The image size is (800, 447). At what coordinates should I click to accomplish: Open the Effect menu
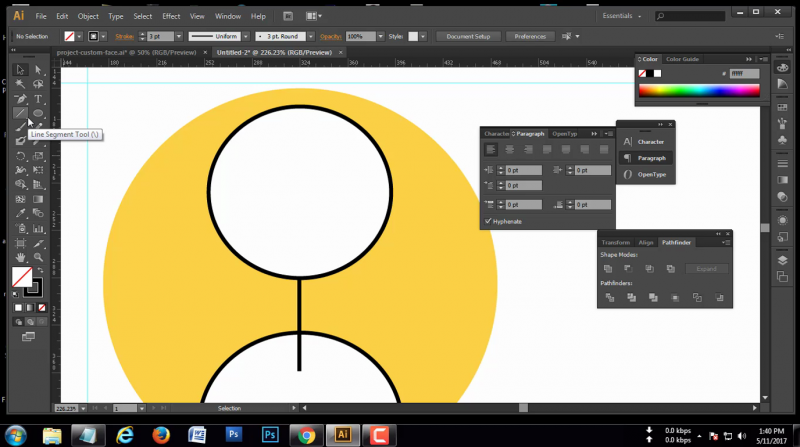point(171,17)
